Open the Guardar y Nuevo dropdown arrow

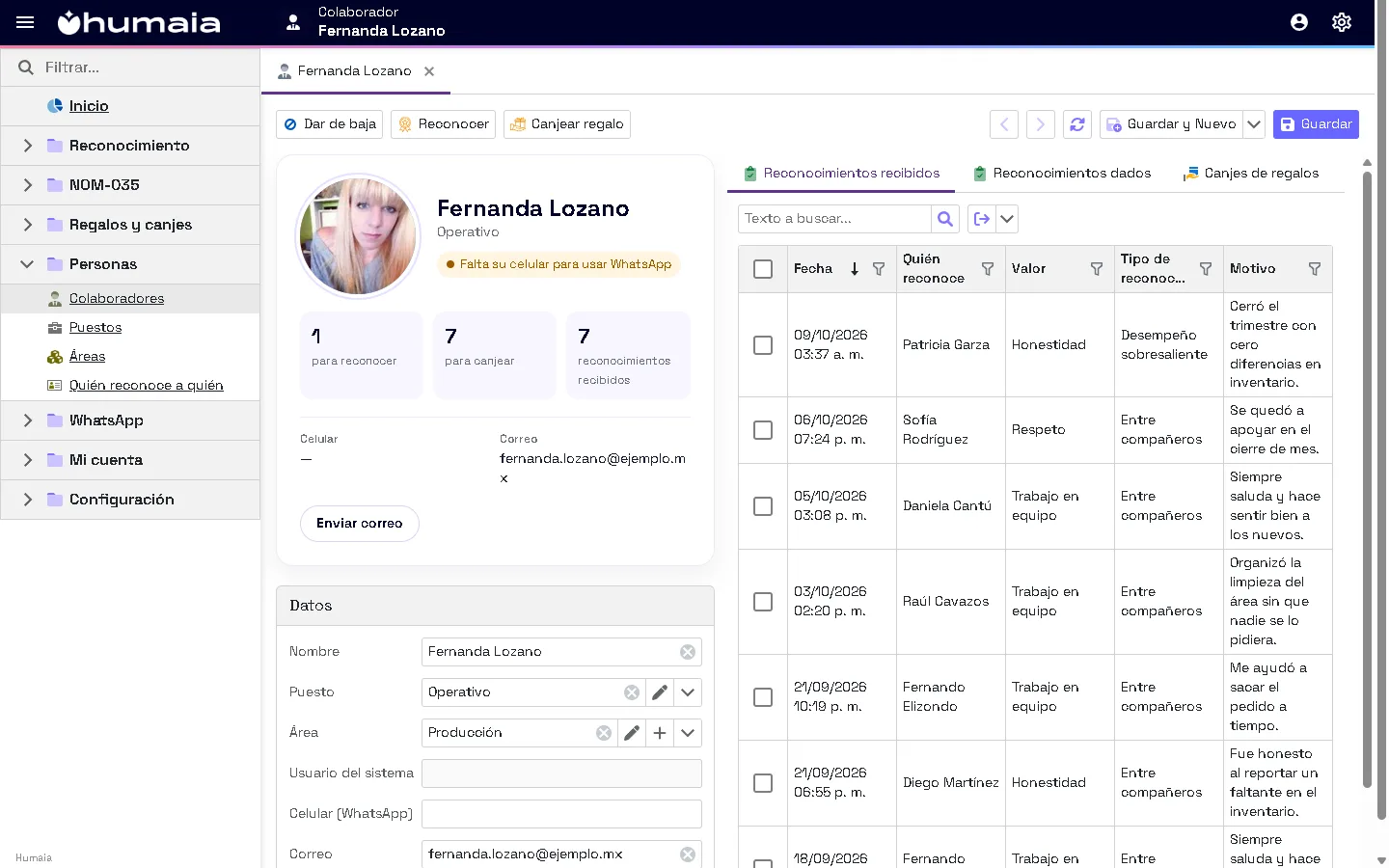click(1254, 124)
